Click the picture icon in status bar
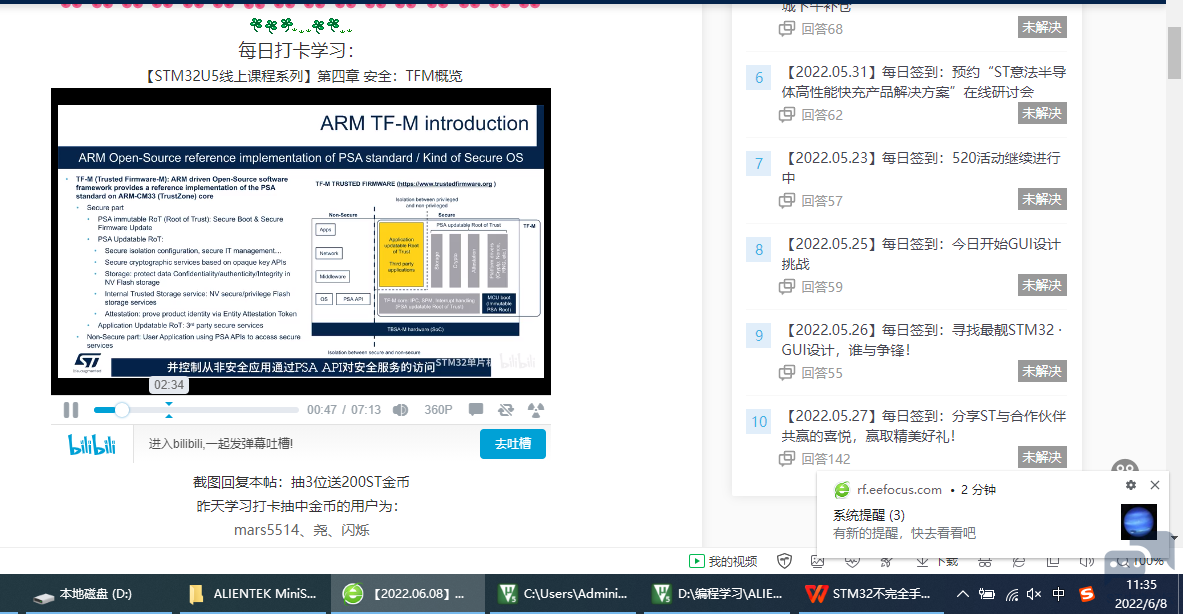Image resolution: width=1183 pixels, height=614 pixels. 817,561
